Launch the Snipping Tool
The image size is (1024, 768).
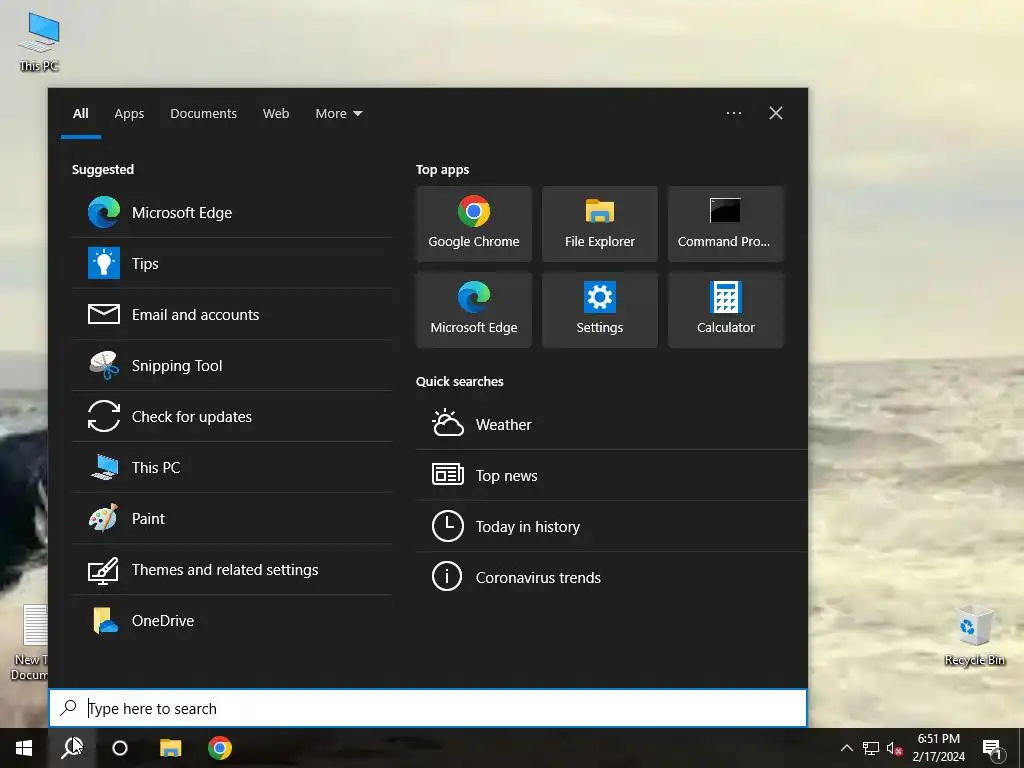tap(232, 365)
